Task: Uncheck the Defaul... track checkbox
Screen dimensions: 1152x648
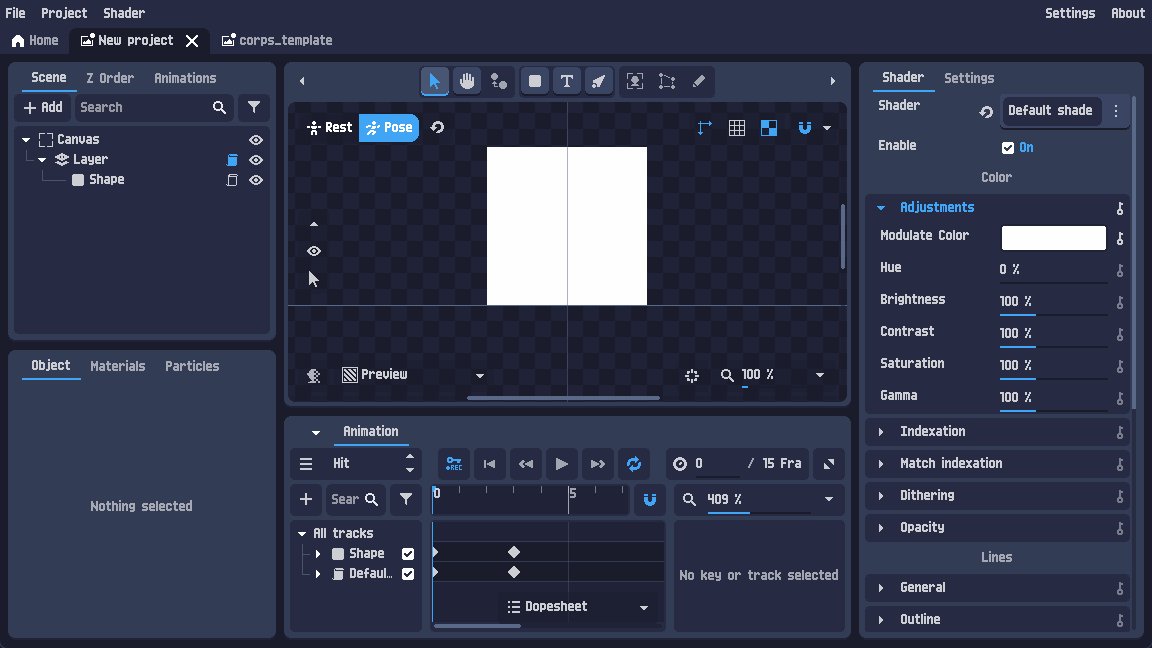Action: (408, 574)
